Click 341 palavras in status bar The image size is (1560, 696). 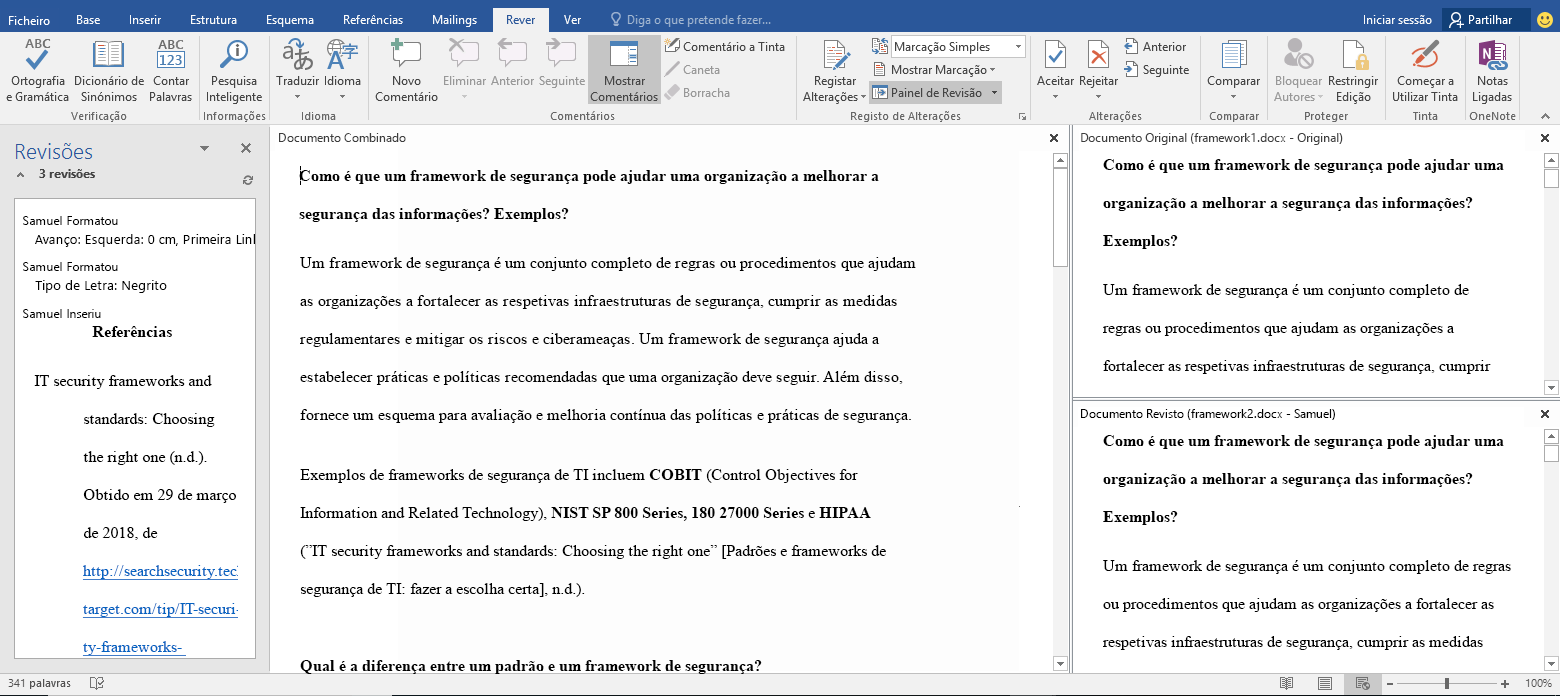(40, 683)
